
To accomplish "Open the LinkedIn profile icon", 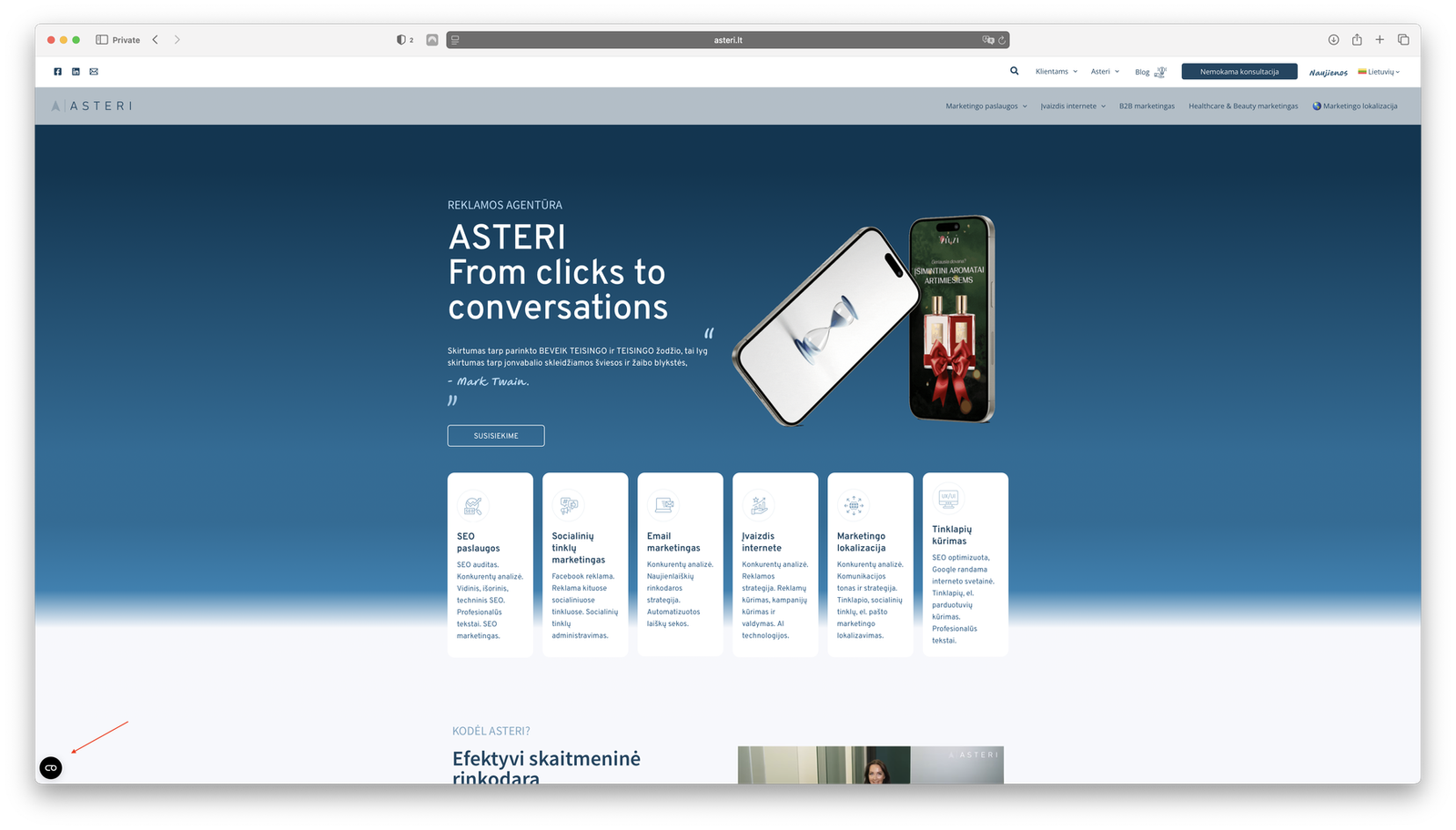I will (x=76, y=71).
